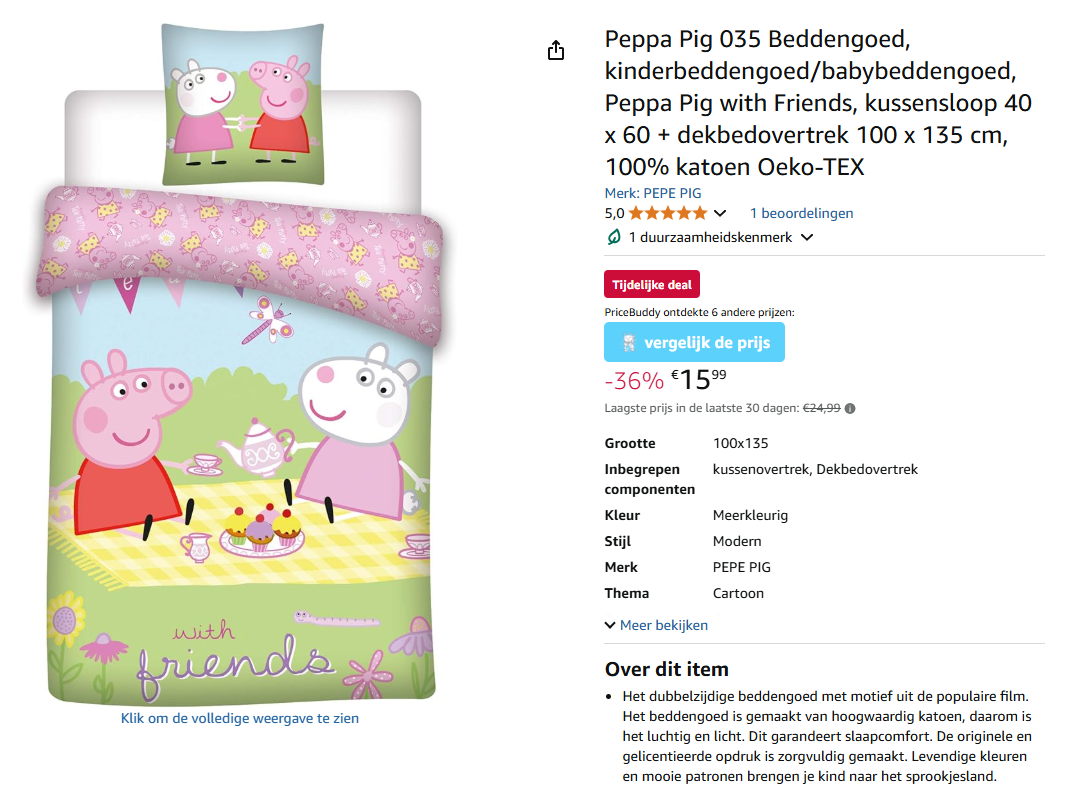Screen dimensions: 1066x789
Task: View the 1 beoordelingen reviews link
Action: click(x=801, y=212)
